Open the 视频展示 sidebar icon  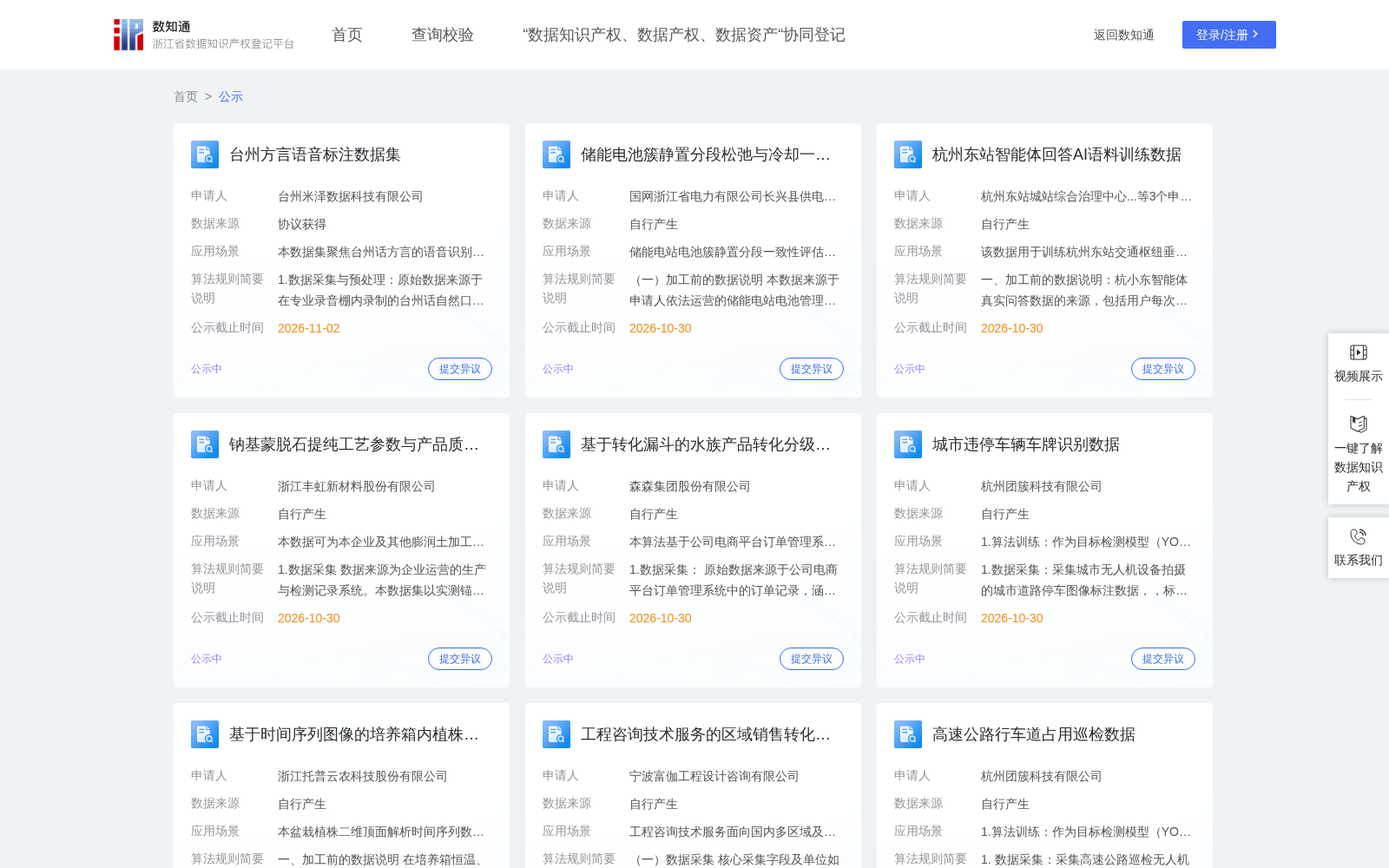(x=1359, y=352)
